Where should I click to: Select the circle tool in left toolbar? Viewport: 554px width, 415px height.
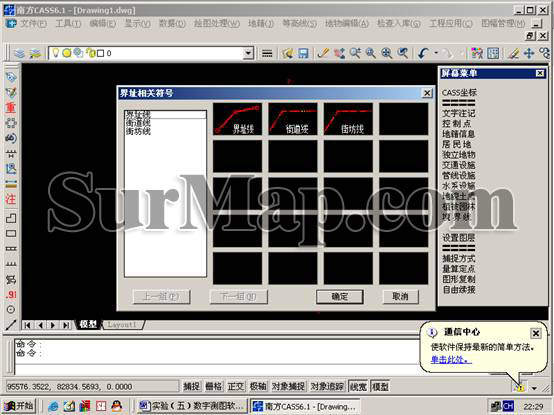(11, 310)
